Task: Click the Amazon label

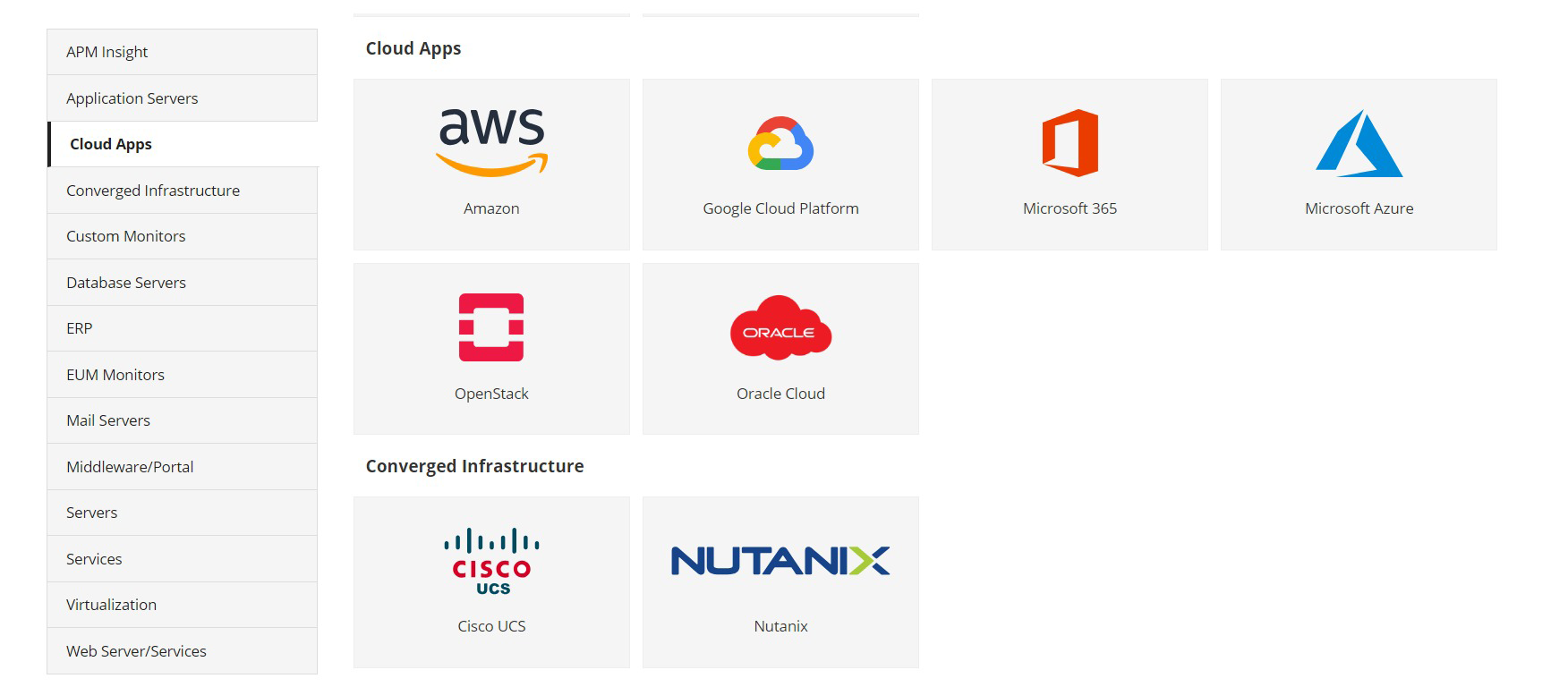Action: tap(491, 208)
